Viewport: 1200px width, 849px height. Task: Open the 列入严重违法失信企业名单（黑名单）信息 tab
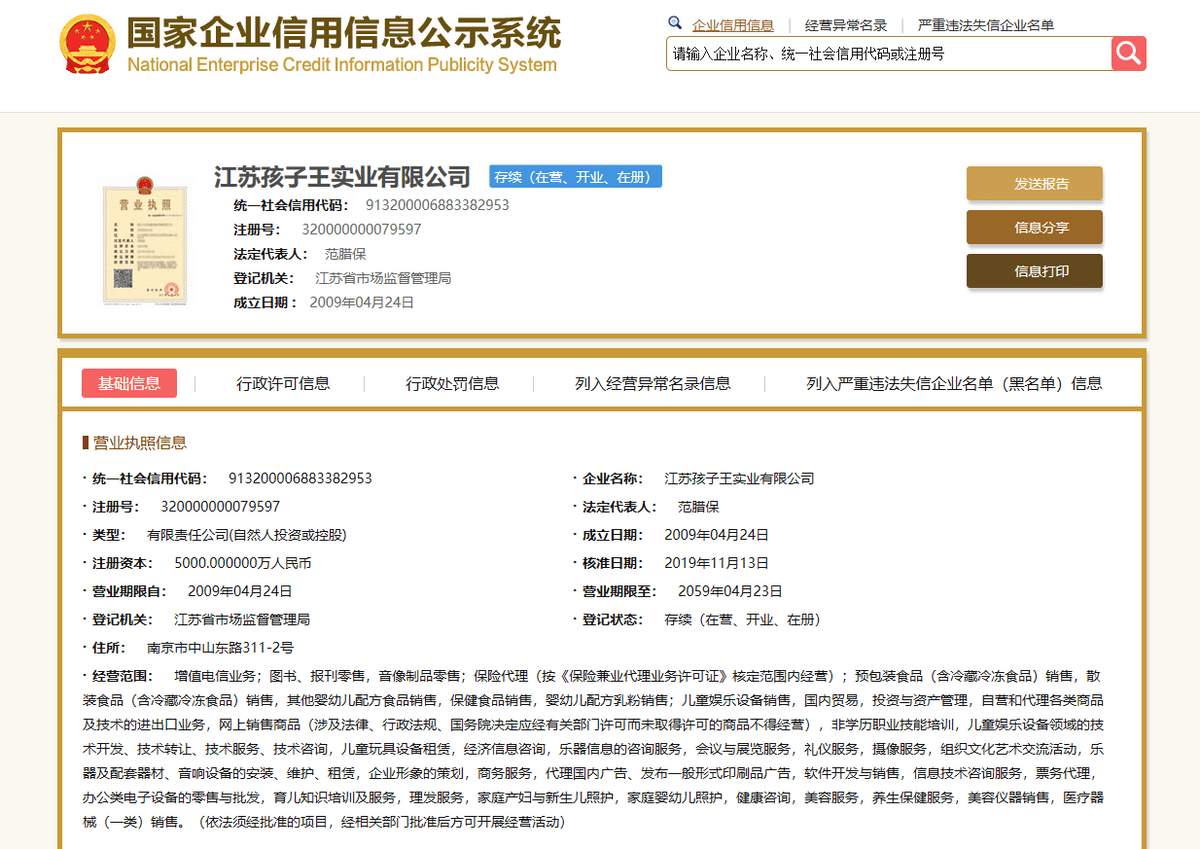point(954,383)
